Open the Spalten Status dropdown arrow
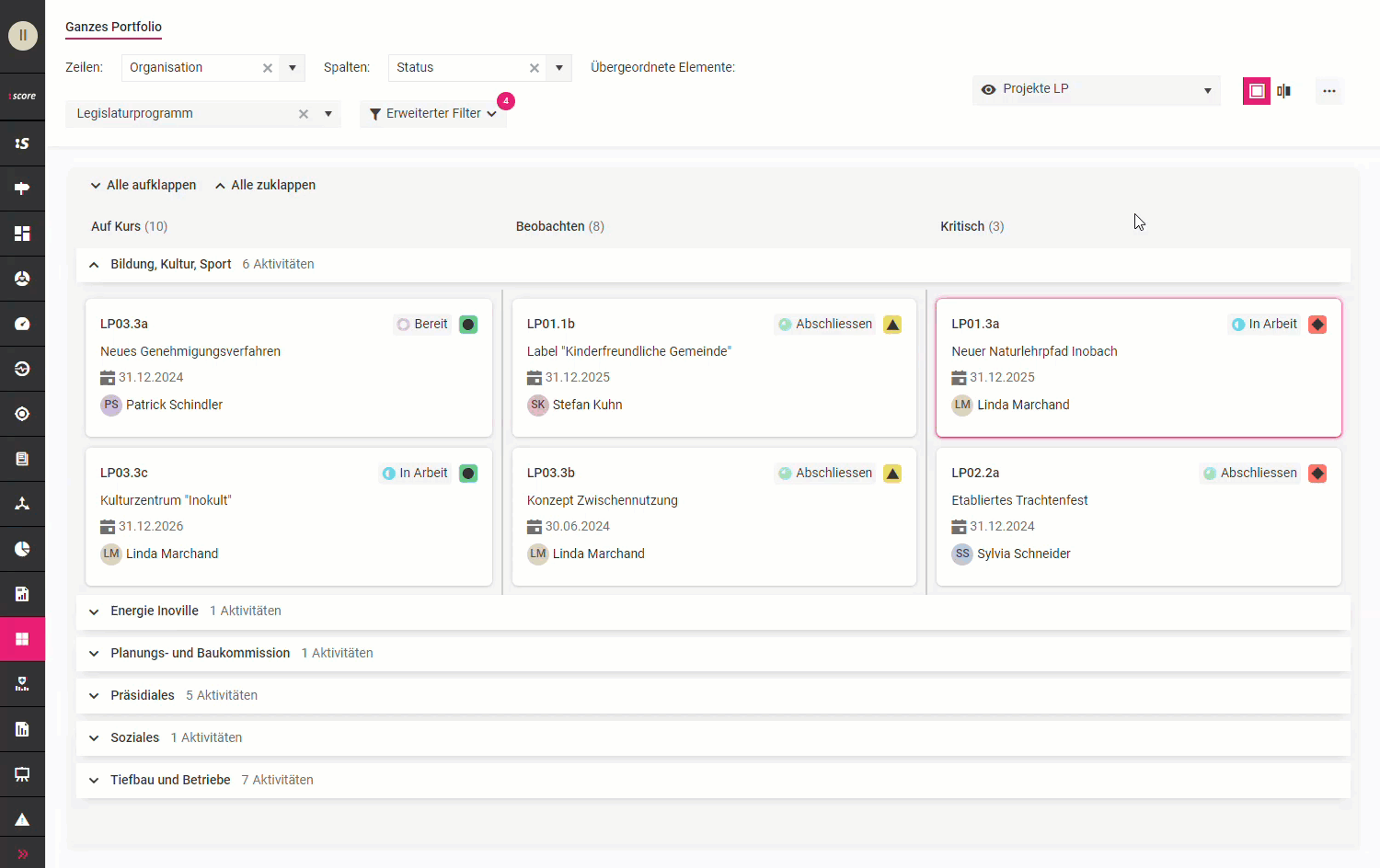This screenshot has width=1380, height=868. pyautogui.click(x=558, y=68)
